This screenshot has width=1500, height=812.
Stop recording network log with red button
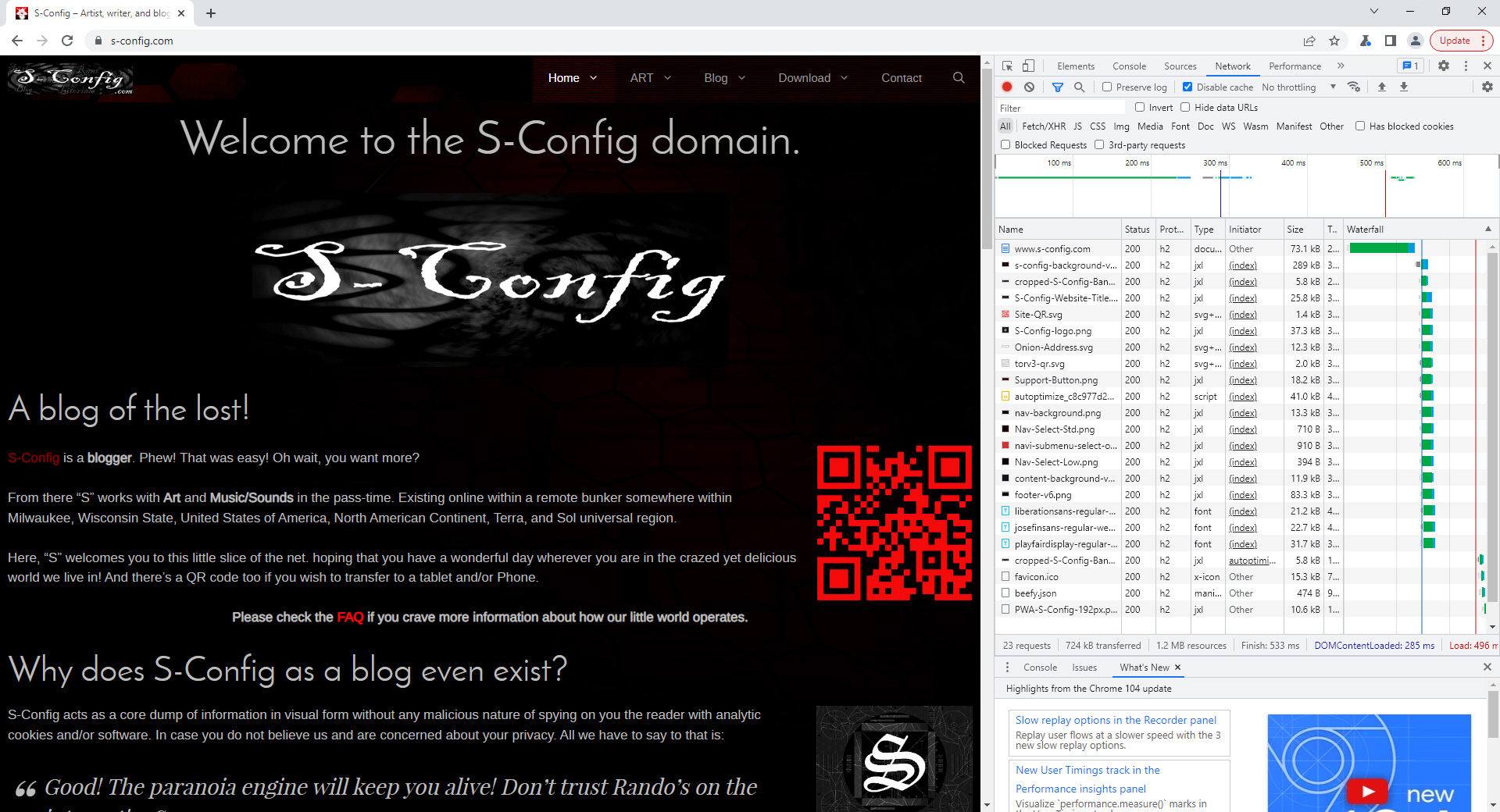[x=1007, y=87]
